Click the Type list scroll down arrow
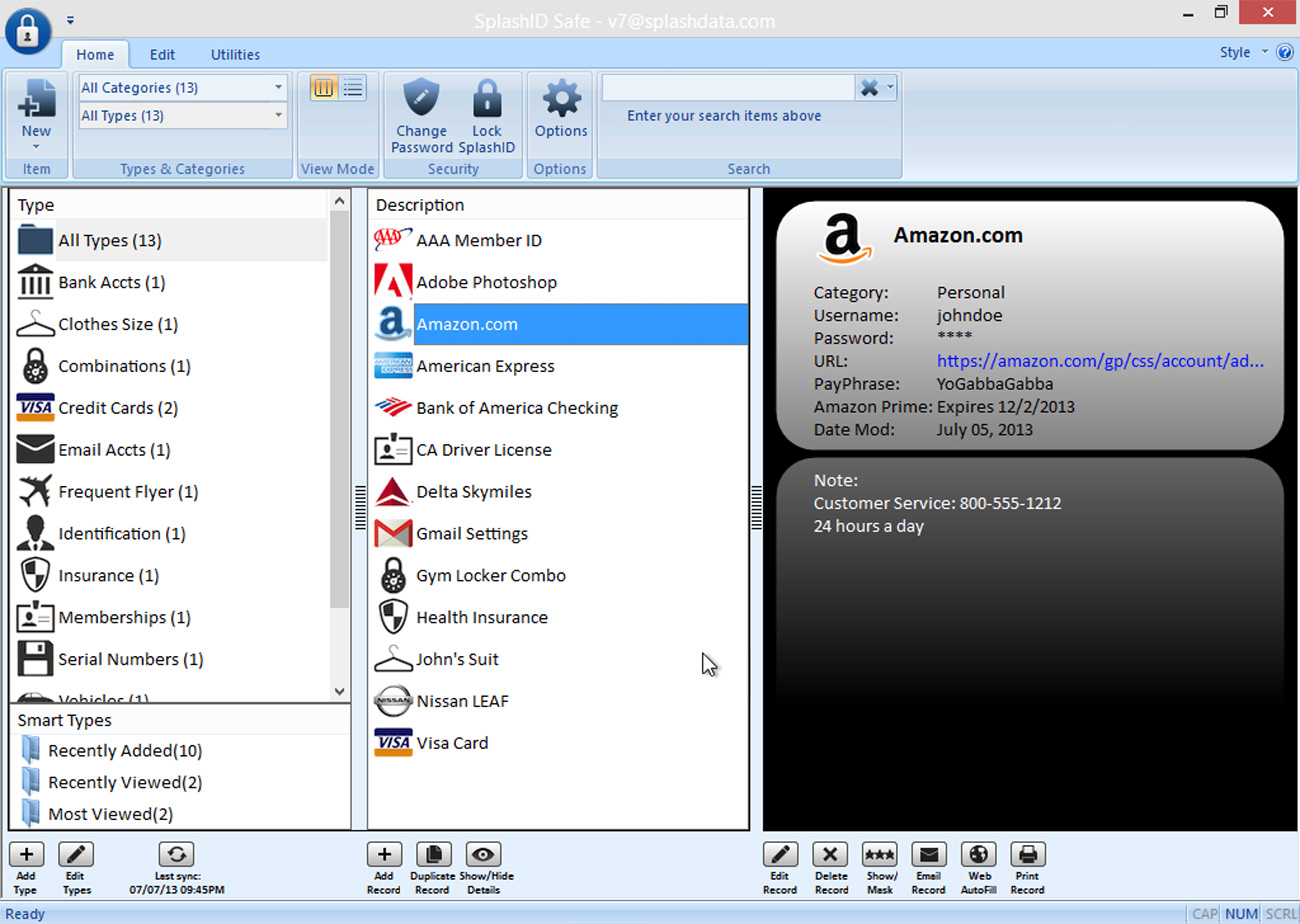This screenshot has width=1300, height=924. pyautogui.click(x=339, y=691)
